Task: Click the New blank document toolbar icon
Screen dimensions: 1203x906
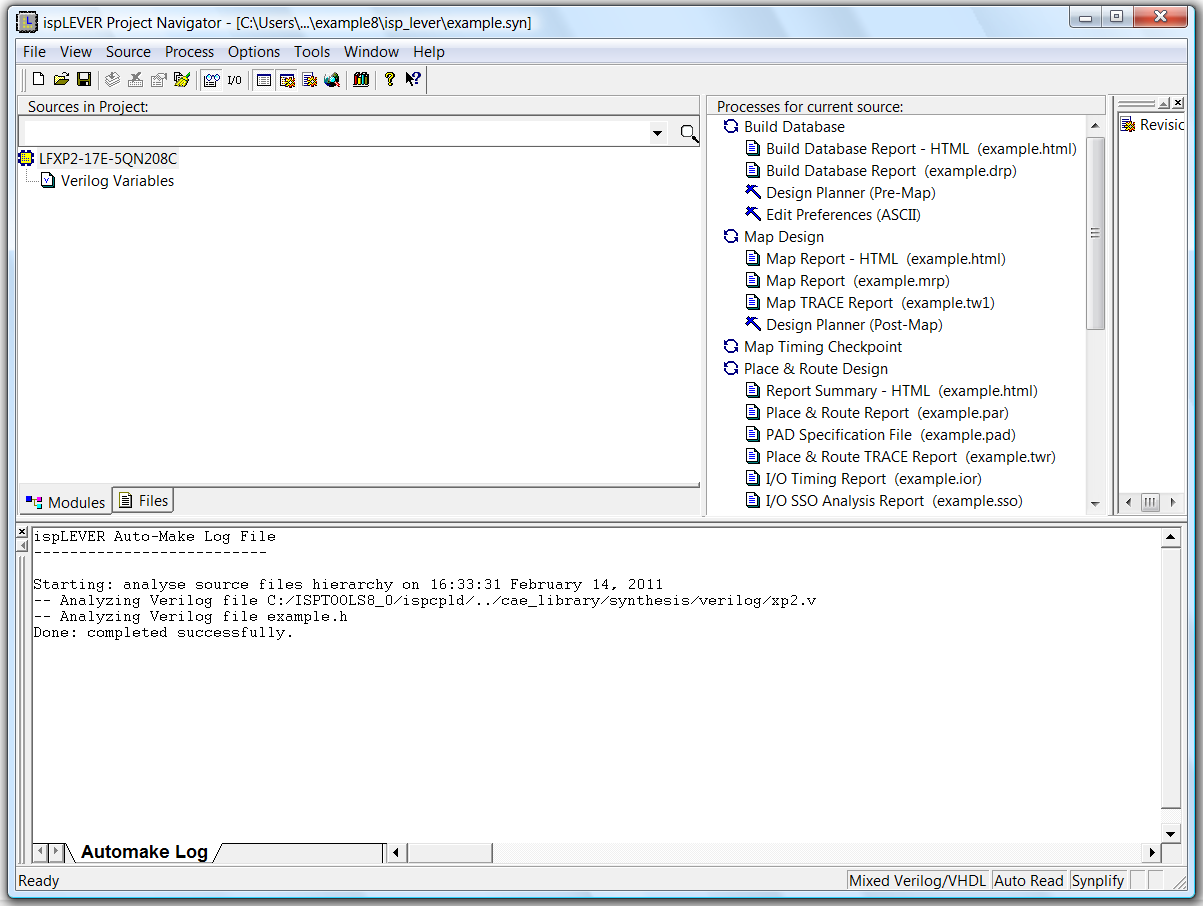Action: (x=39, y=80)
